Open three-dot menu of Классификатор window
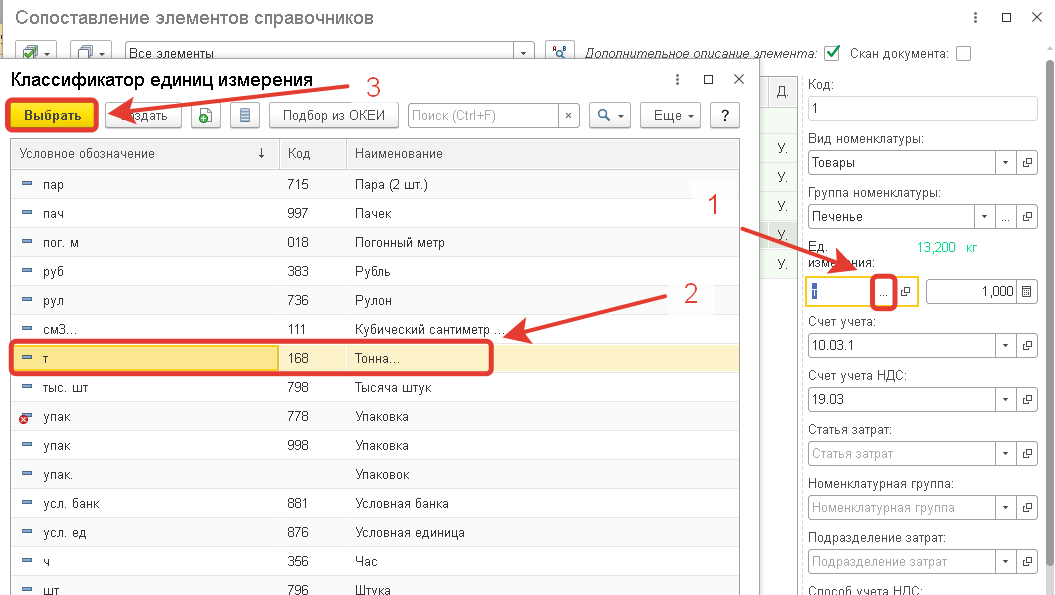1055x595 pixels. click(x=677, y=79)
